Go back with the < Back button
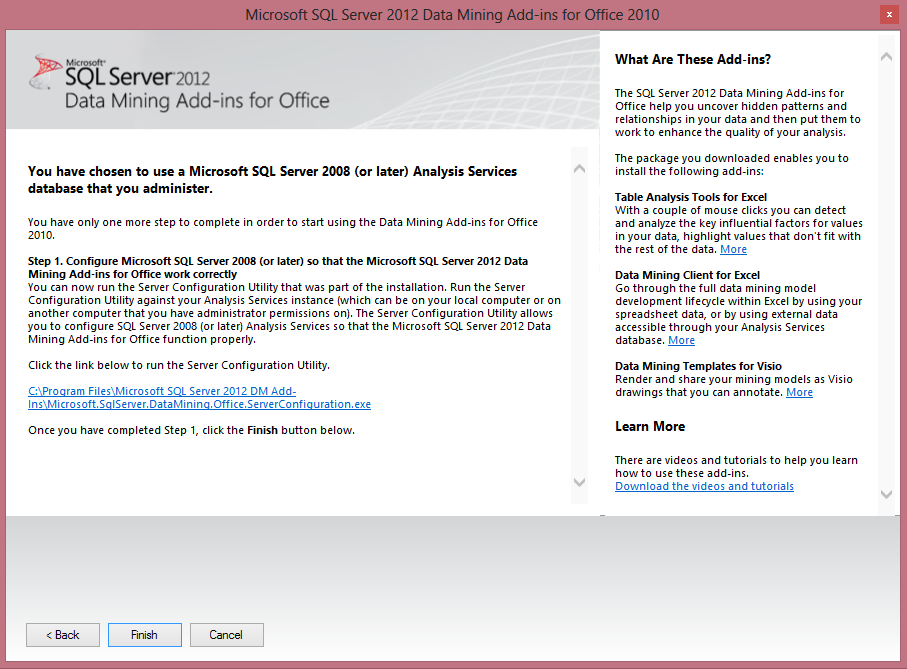Screen dimensions: 907x669 [x=62, y=635]
